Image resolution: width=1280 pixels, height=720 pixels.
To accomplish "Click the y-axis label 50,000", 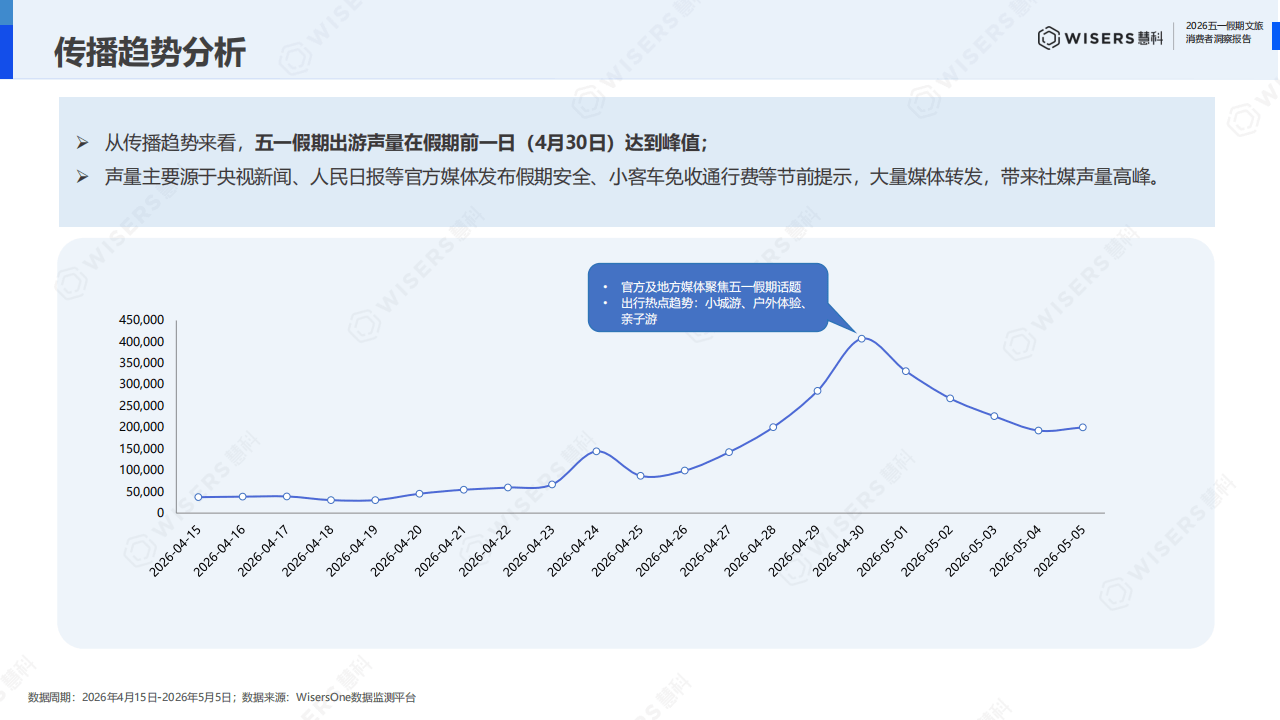I will click(144, 491).
